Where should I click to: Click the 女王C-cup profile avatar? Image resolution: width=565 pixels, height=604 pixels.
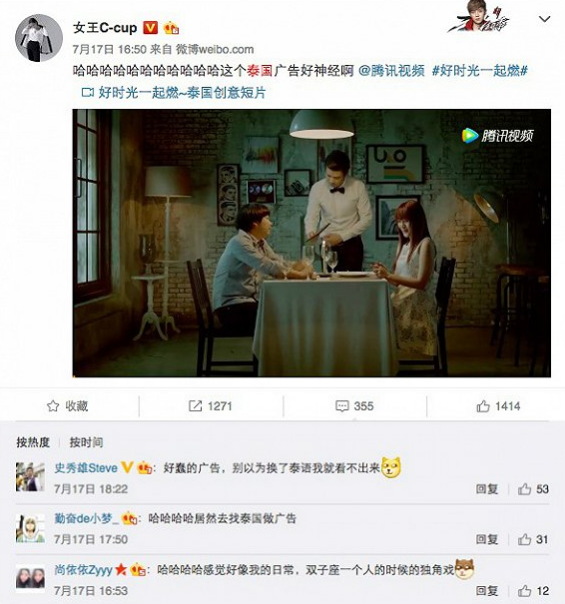click(x=39, y=38)
